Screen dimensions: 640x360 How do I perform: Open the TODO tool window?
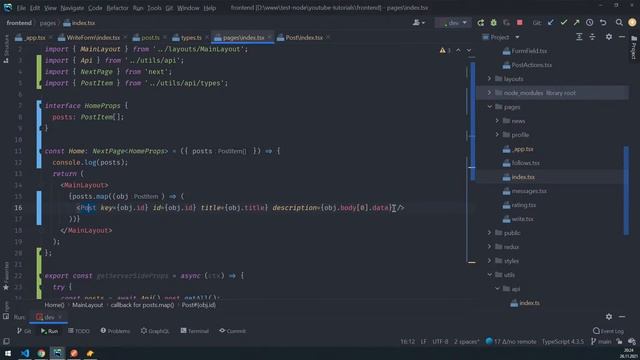[79, 331]
